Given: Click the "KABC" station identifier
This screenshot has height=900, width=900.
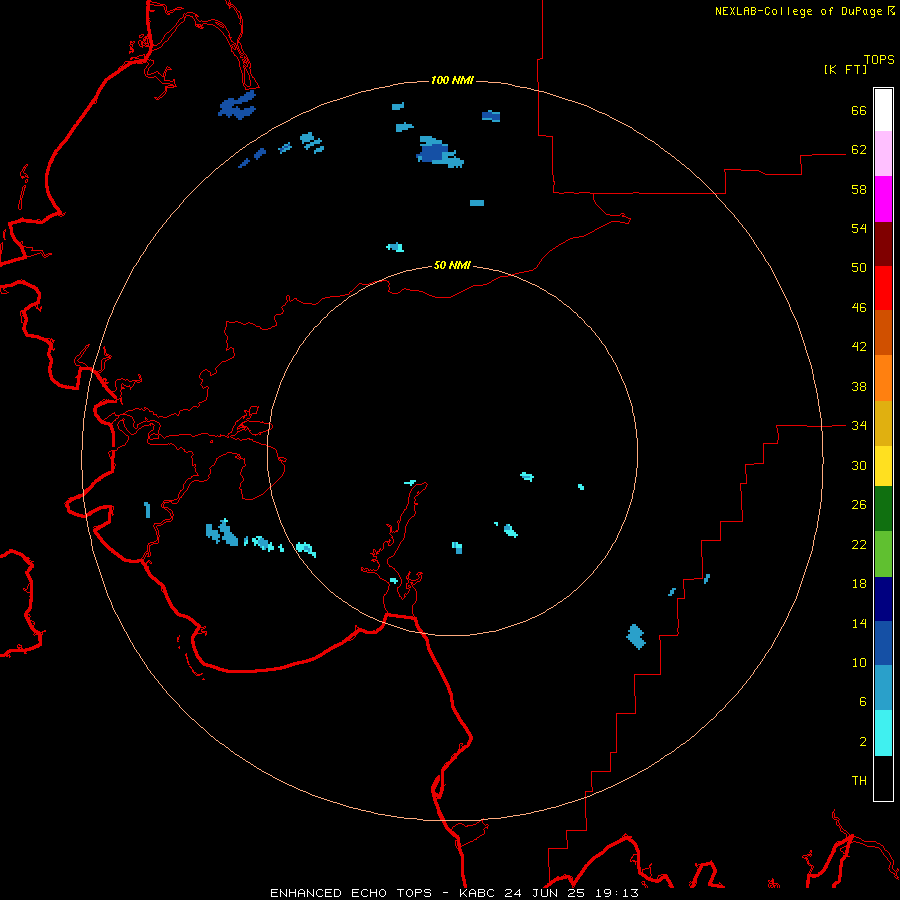Looking at the screenshot, I should [x=479, y=893].
